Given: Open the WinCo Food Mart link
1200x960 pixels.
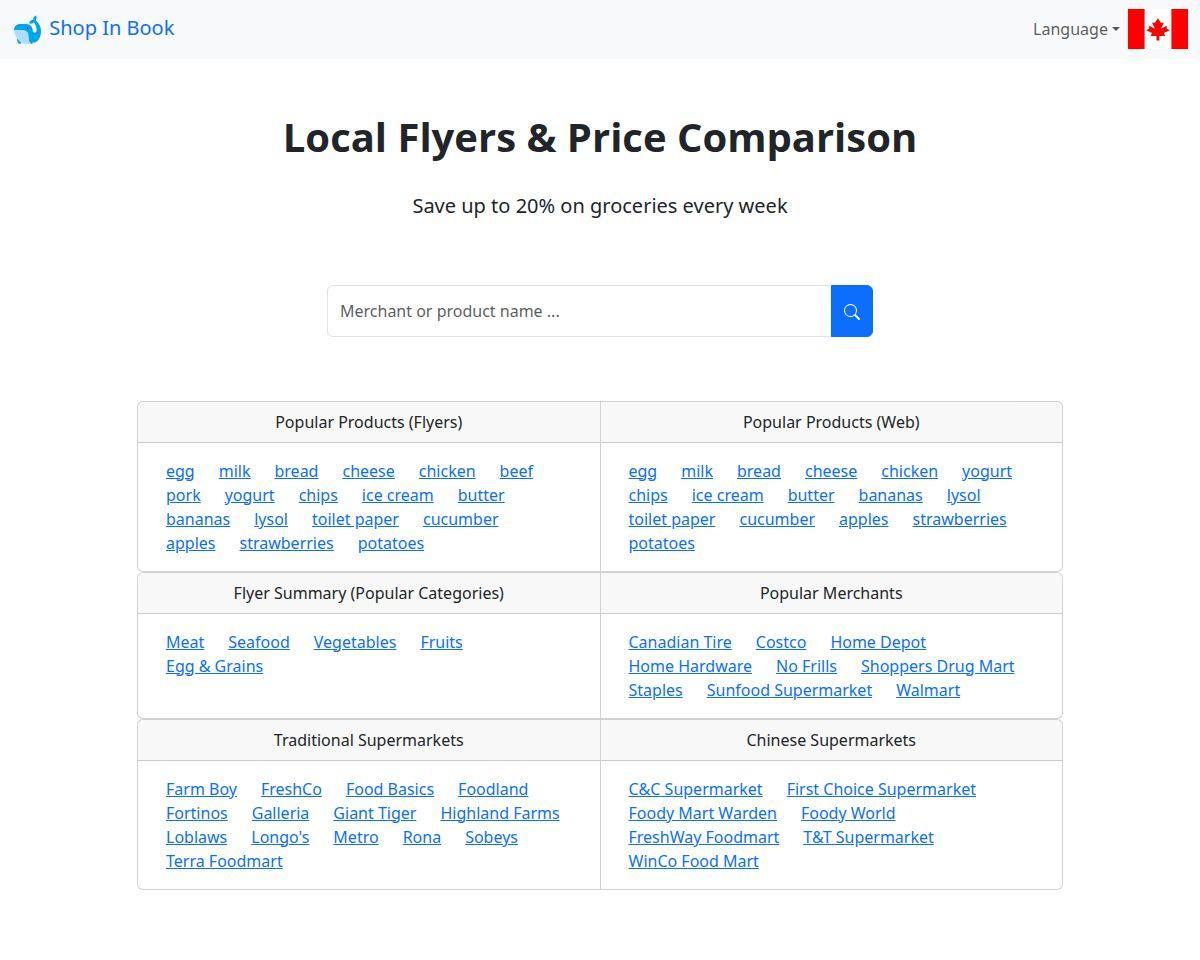Looking at the screenshot, I should [x=694, y=861].
